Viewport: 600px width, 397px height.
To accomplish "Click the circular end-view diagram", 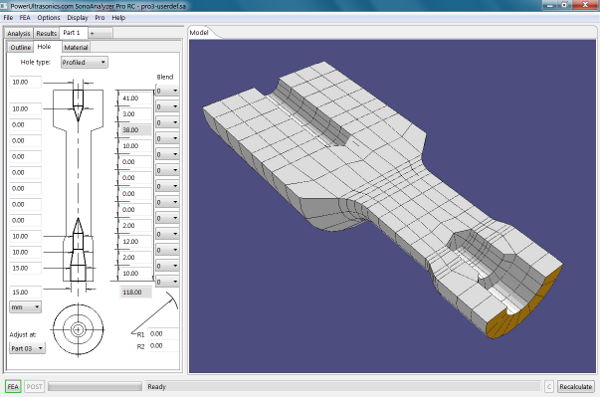I will 78,329.
